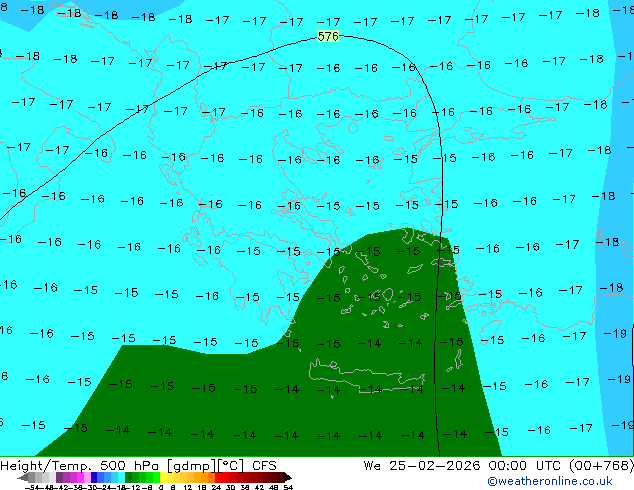Viewport: 634px width, 490px height.
Task: Pick the dark blue swatch in the legend
Action: (94, 478)
